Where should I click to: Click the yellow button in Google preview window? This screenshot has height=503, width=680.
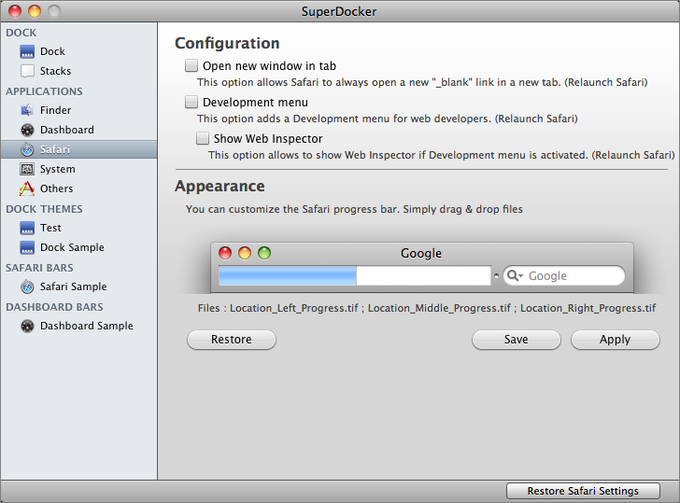click(x=245, y=252)
